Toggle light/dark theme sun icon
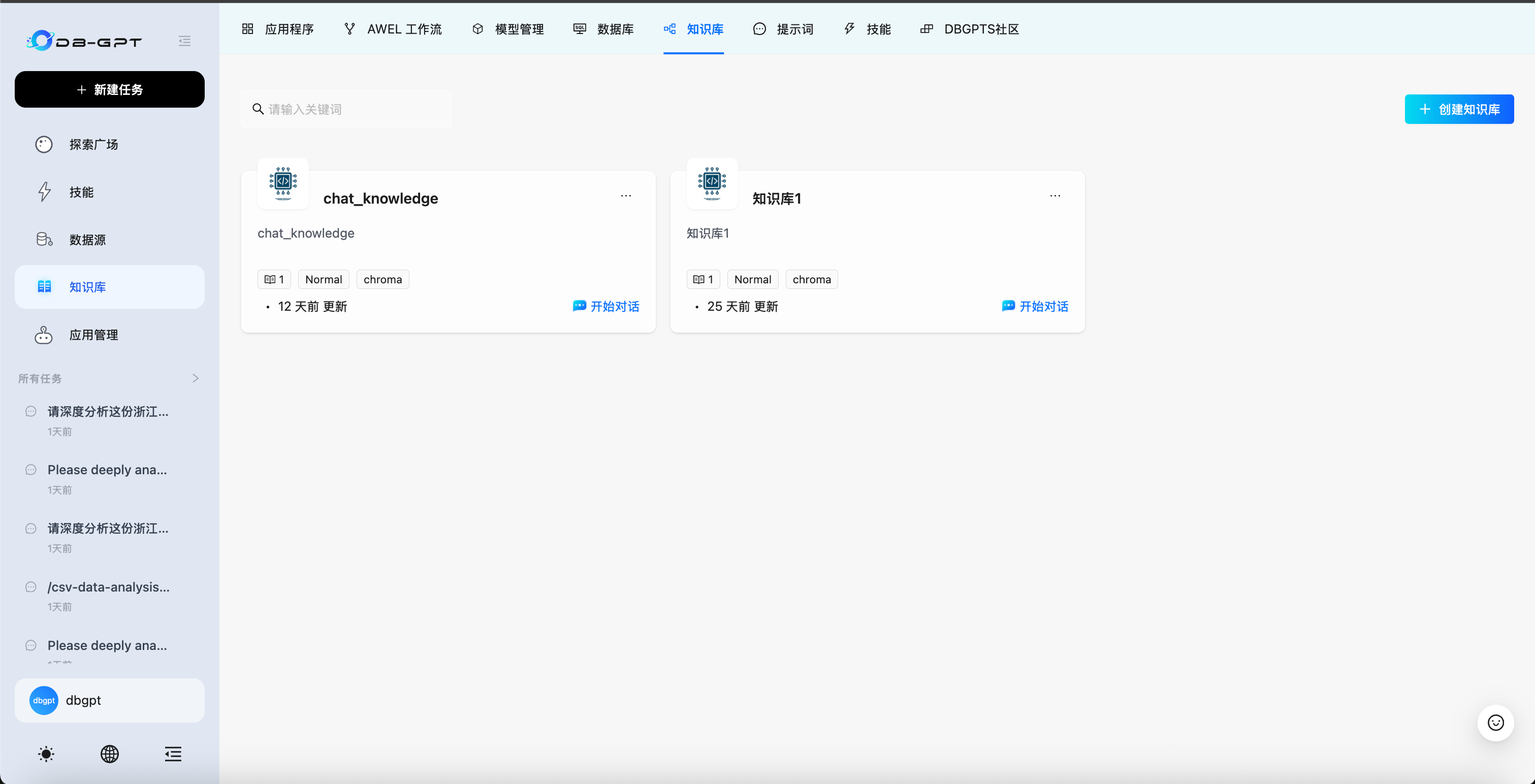 (x=46, y=754)
